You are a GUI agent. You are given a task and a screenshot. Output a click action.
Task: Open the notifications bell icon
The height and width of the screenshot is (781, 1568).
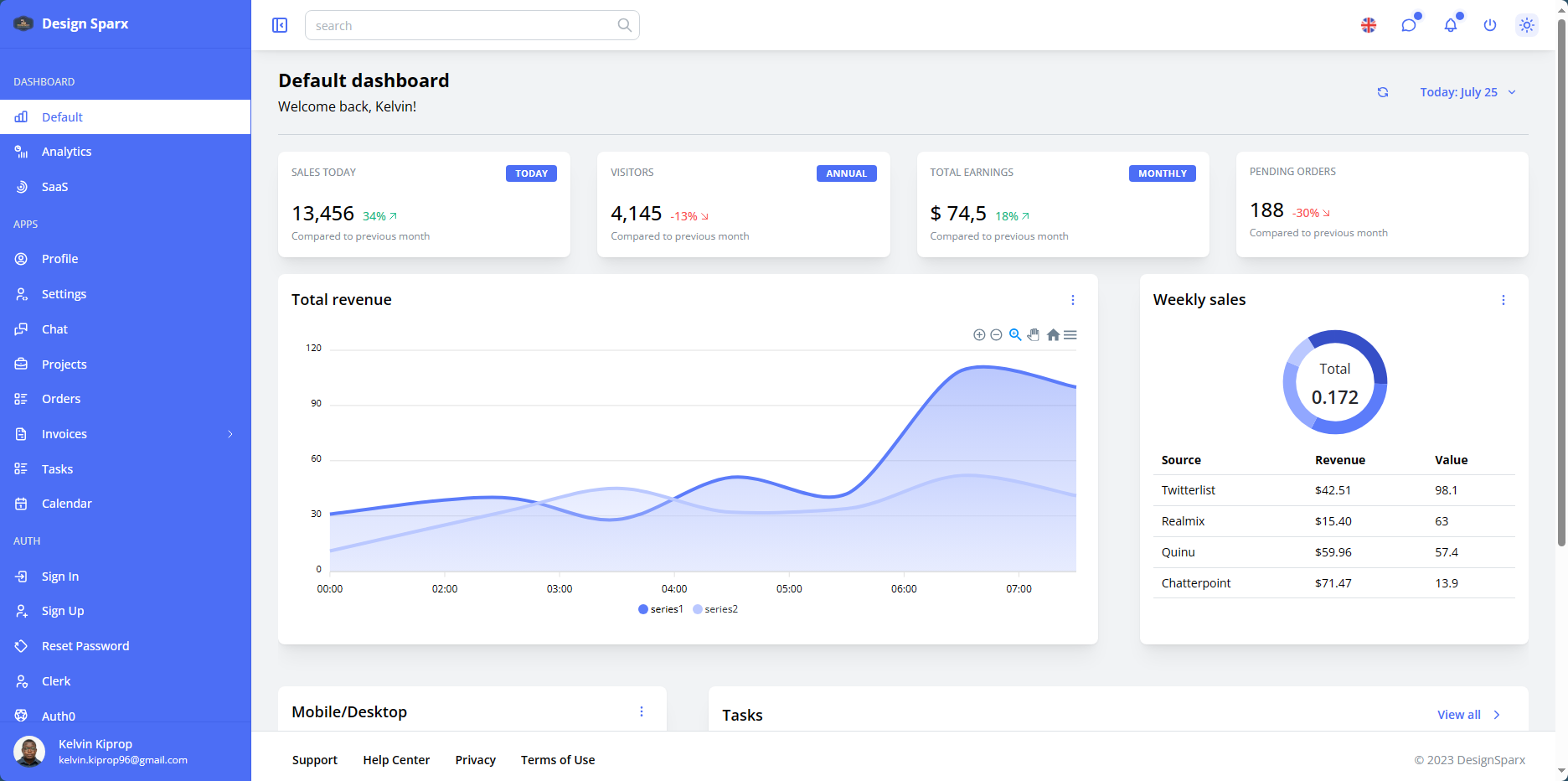click(x=1450, y=25)
